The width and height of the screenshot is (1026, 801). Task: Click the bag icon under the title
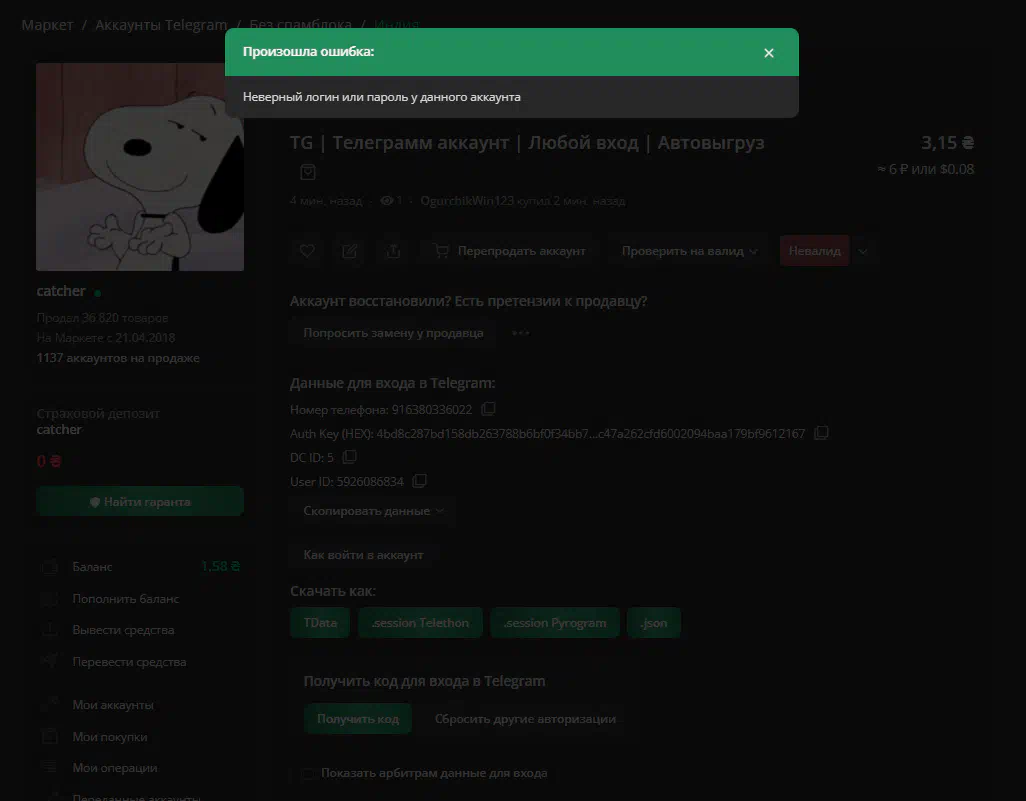coord(308,172)
